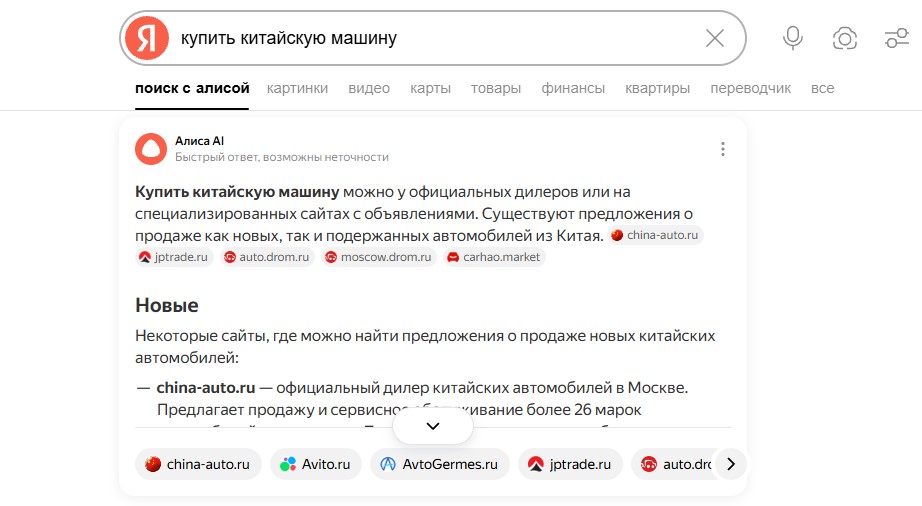Clear the search query with X
Image resolution: width=922 pixels, height=506 pixels.
[x=714, y=39]
